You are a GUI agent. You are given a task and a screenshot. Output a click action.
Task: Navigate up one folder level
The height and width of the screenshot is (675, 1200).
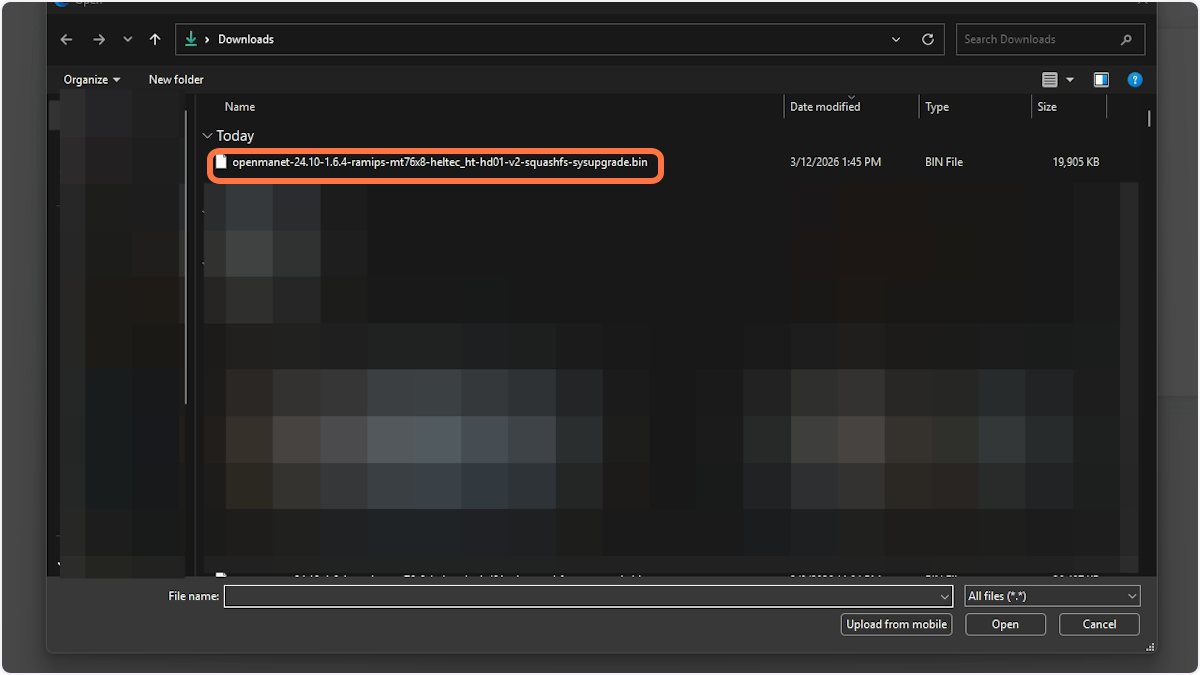tap(155, 39)
